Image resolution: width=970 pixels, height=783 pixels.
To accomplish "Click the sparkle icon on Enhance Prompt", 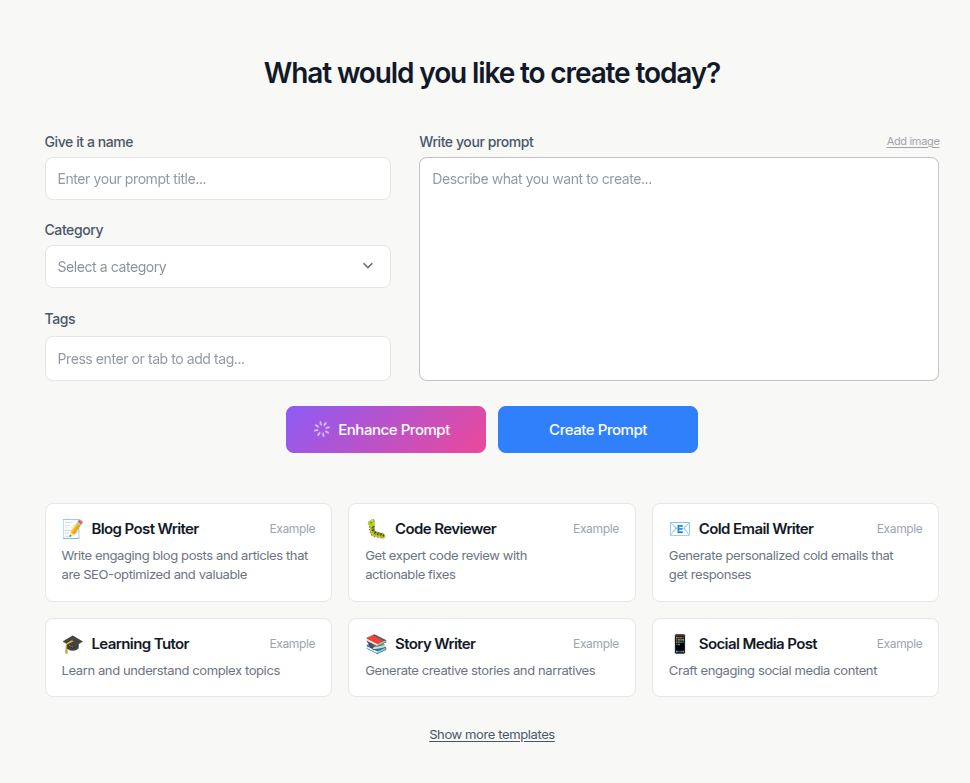I will coord(322,429).
